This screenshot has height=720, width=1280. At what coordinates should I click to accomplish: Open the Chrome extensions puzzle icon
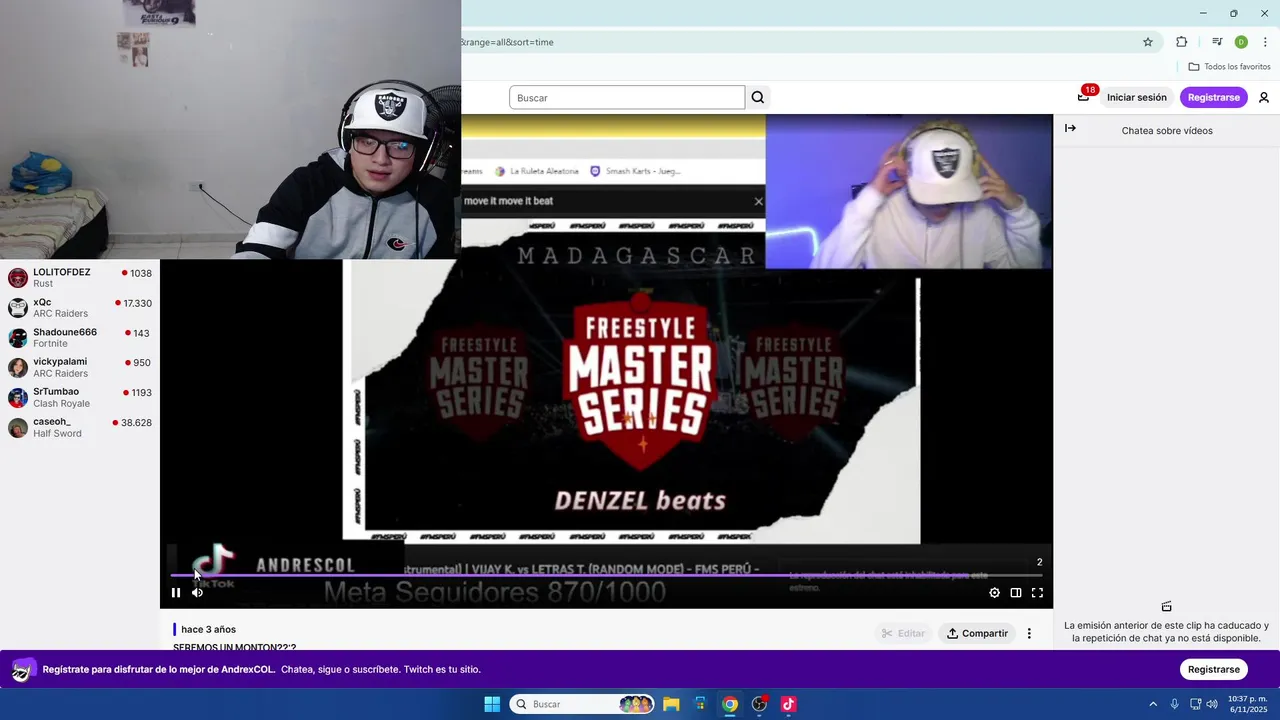[1181, 42]
